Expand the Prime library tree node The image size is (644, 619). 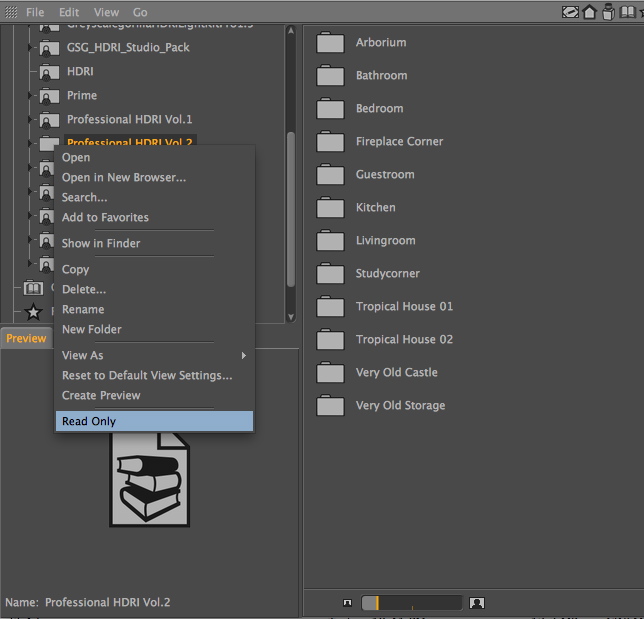pyautogui.click(x=31, y=96)
